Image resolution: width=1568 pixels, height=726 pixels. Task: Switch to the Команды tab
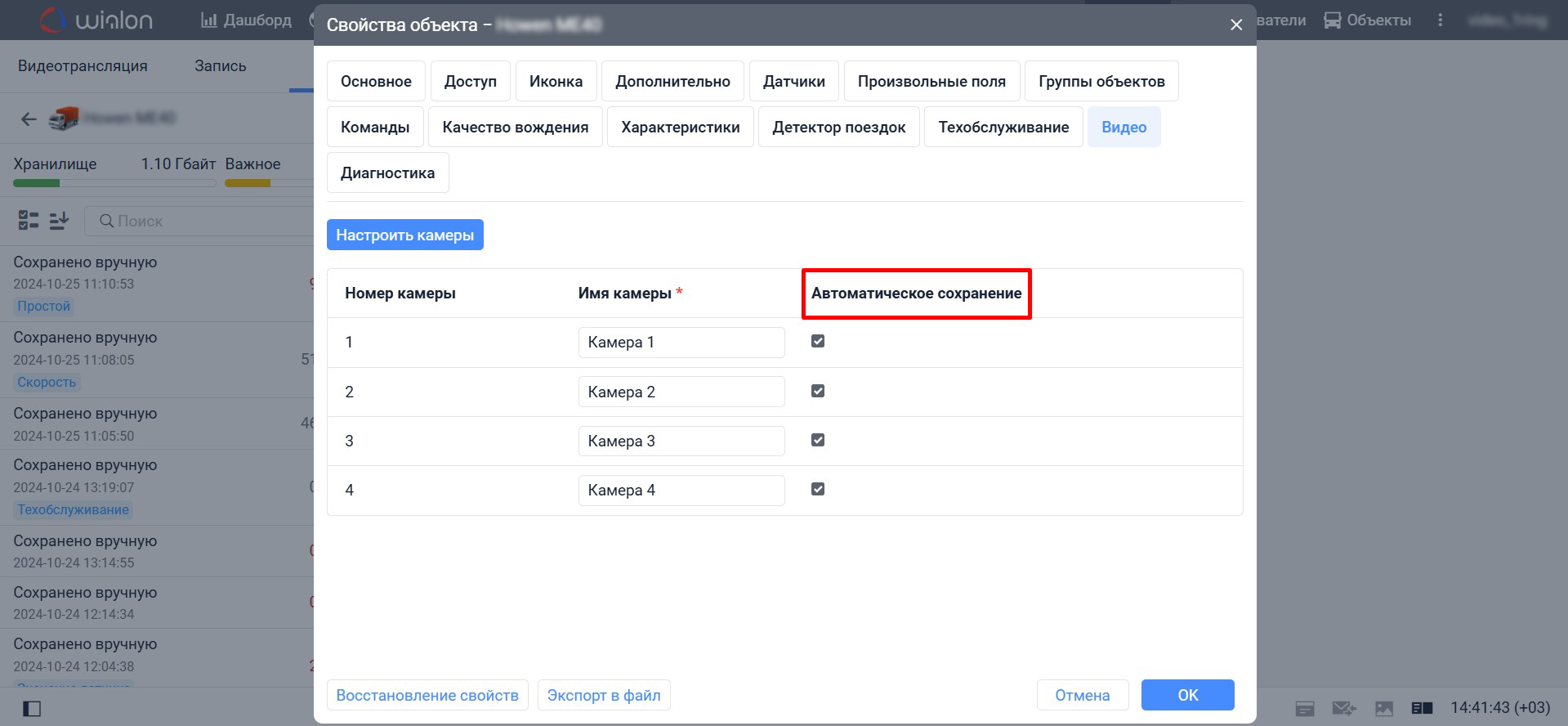tap(375, 127)
